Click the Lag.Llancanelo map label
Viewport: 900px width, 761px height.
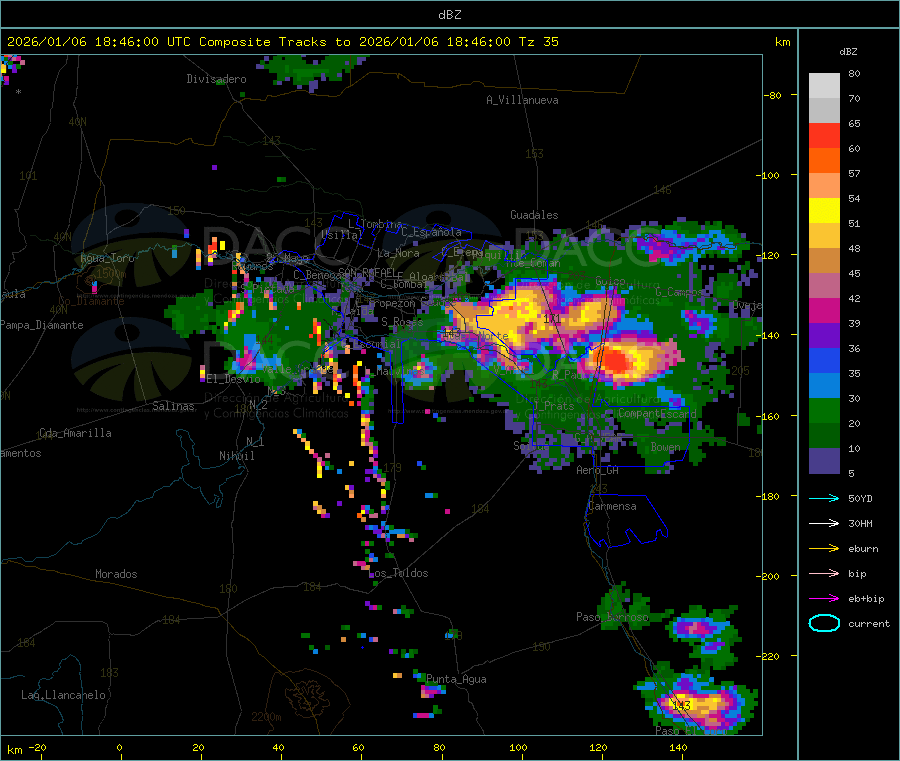pyautogui.click(x=64, y=695)
